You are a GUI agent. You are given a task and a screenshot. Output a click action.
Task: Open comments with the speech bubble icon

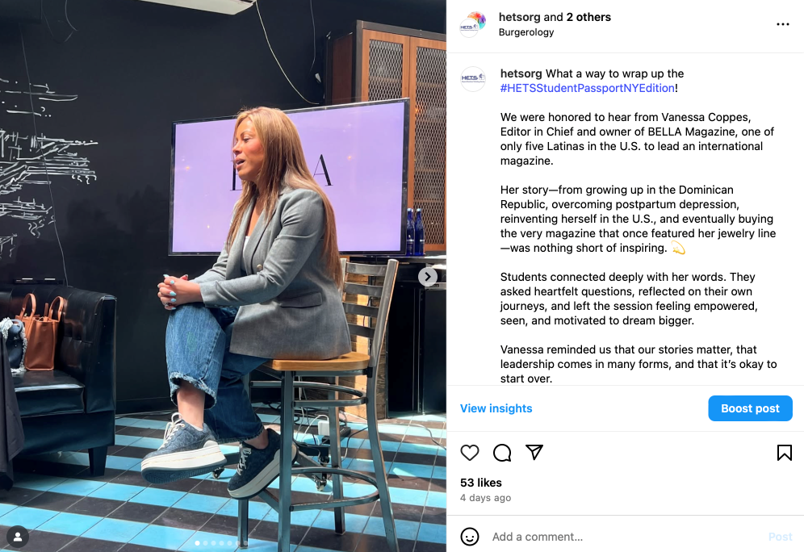502,453
